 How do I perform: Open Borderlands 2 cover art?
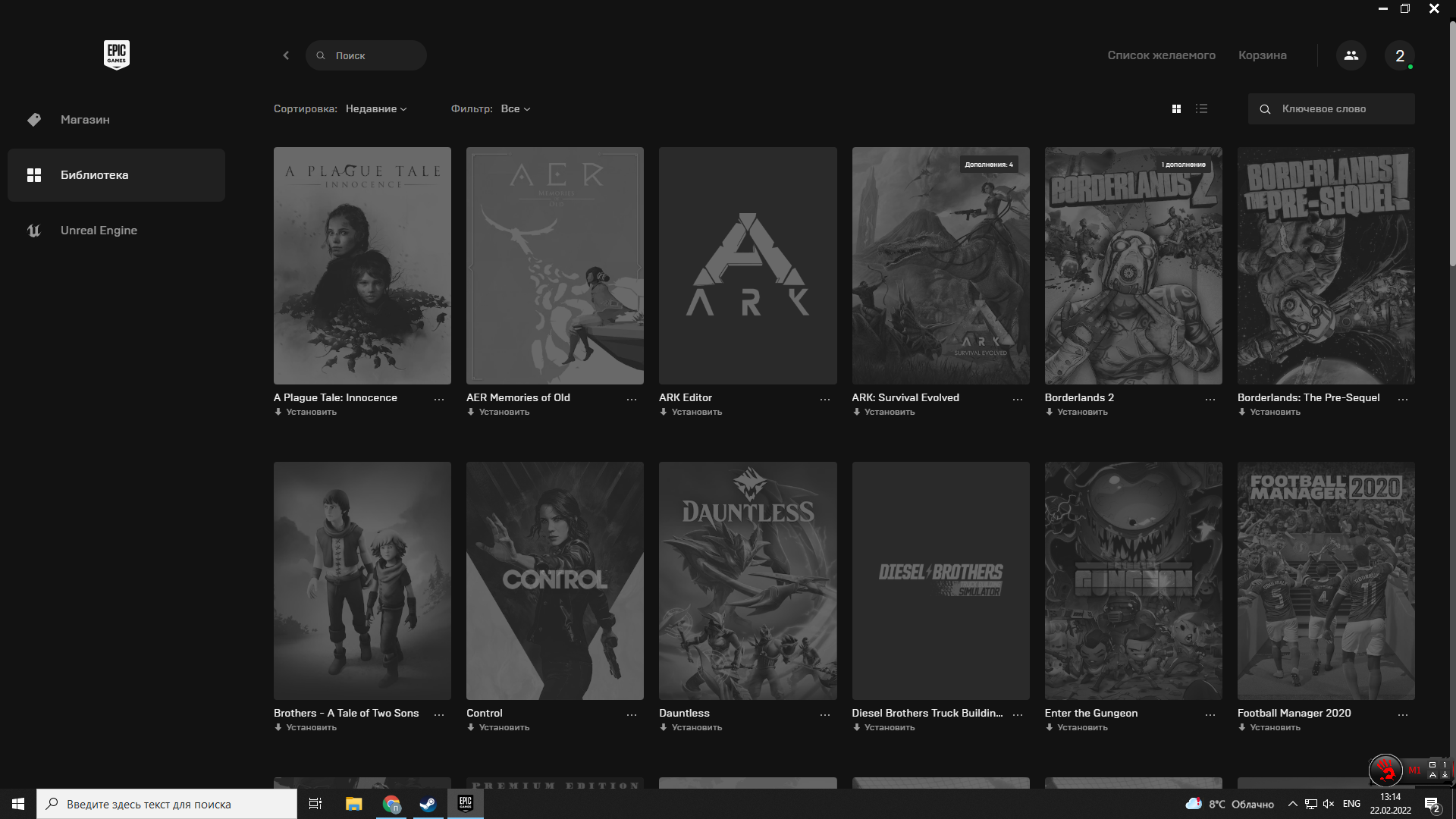[1134, 265]
